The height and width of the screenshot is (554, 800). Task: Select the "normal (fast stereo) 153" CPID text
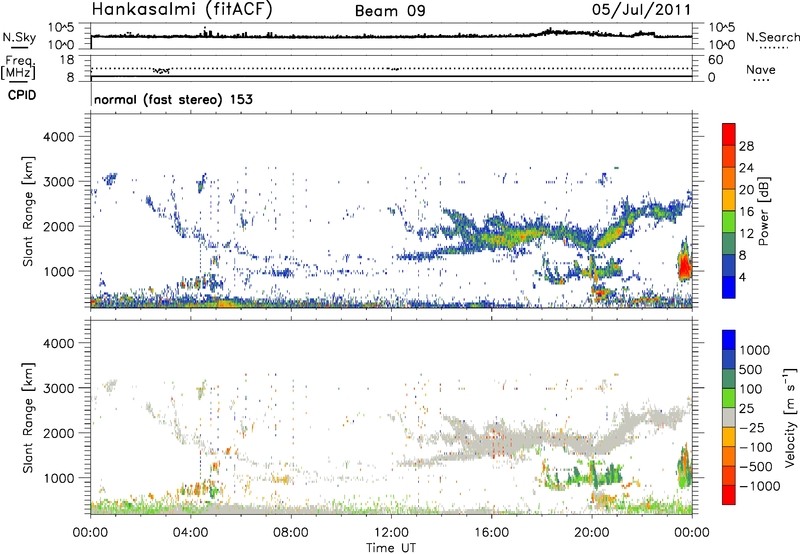click(173, 99)
